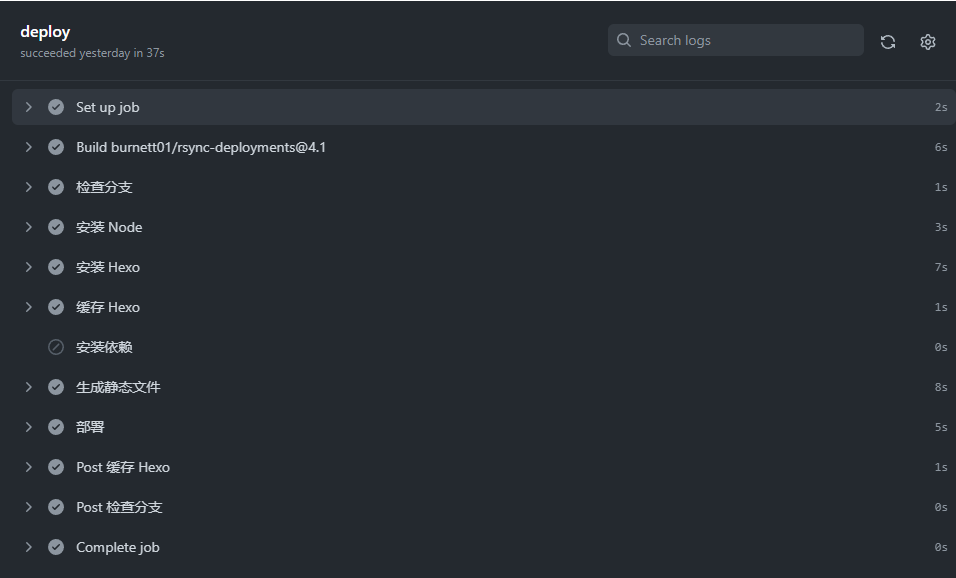Click the refresh logs icon
This screenshot has width=956, height=578.
[888, 41]
